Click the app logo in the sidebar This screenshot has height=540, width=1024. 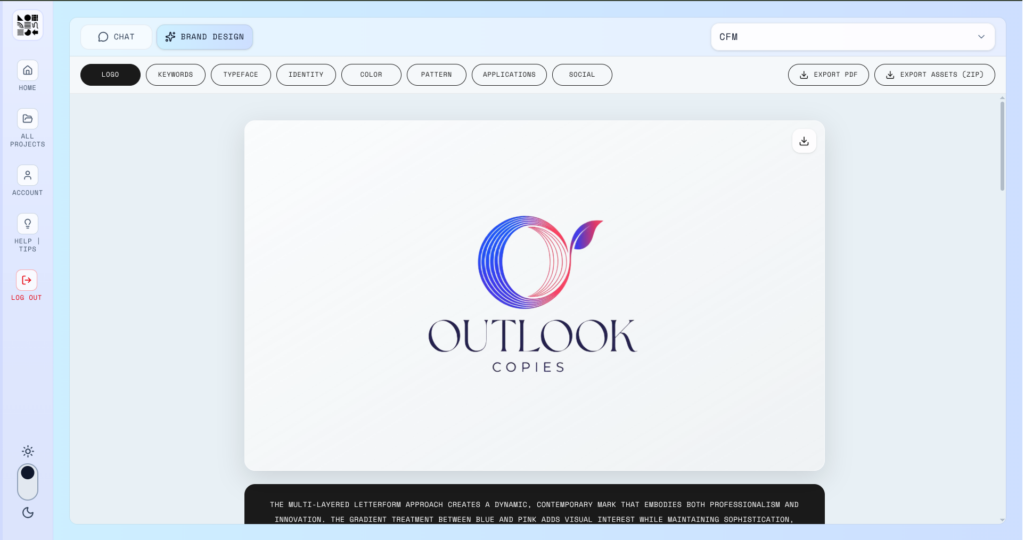[27, 25]
